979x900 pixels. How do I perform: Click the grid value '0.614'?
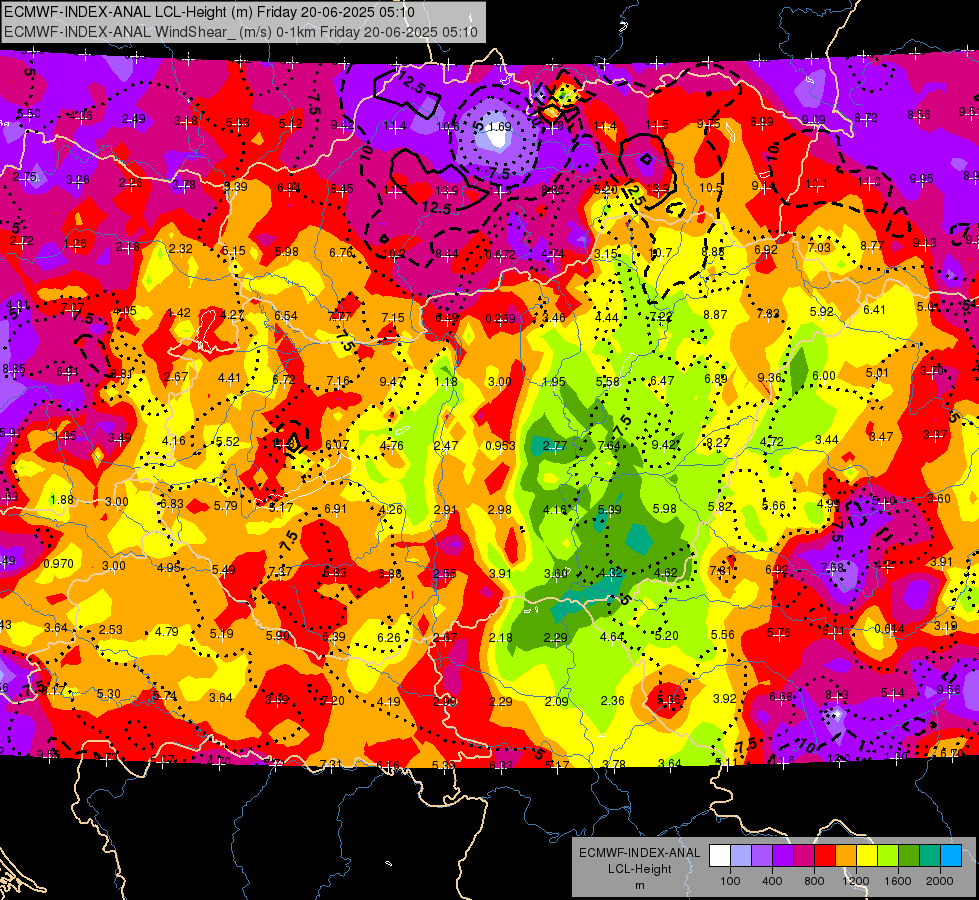point(889,628)
